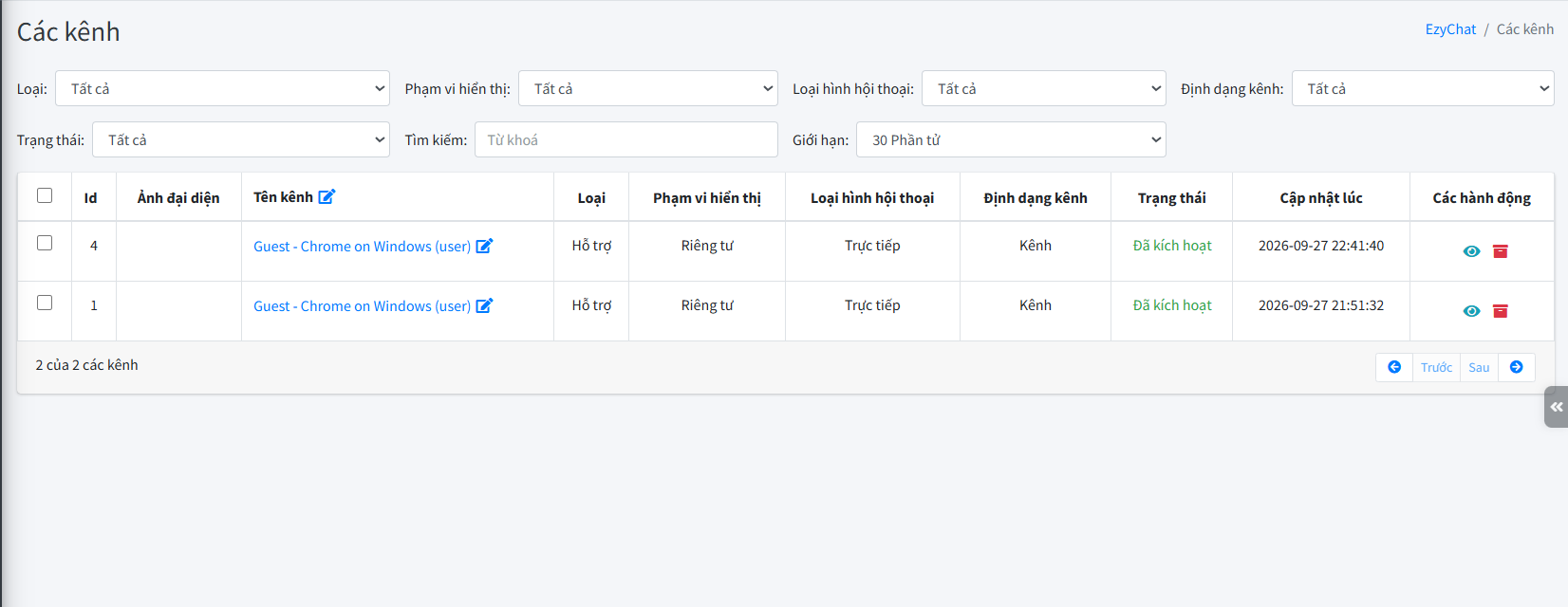Go to previous page with left arrow icon
Image resolution: width=1568 pixels, height=607 pixels.
[1394, 367]
